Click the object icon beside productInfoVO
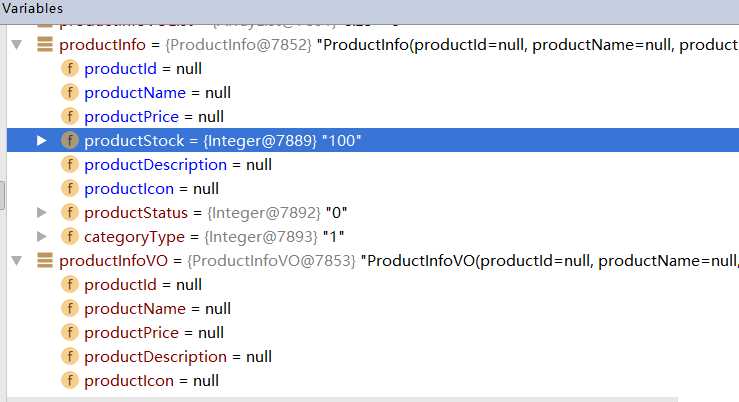Image resolution: width=739 pixels, height=402 pixels. pyautogui.click(x=45, y=260)
